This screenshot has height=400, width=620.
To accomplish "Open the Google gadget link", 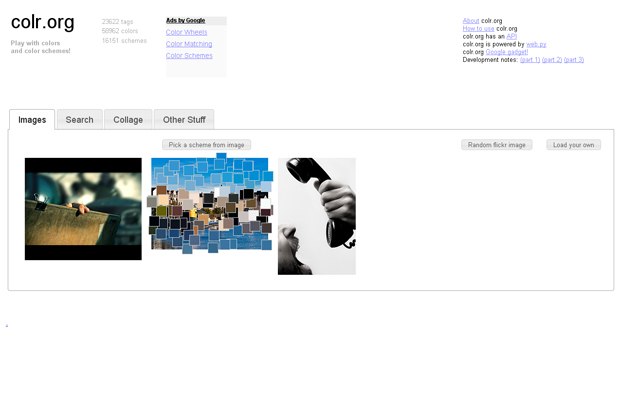I will [x=507, y=52].
